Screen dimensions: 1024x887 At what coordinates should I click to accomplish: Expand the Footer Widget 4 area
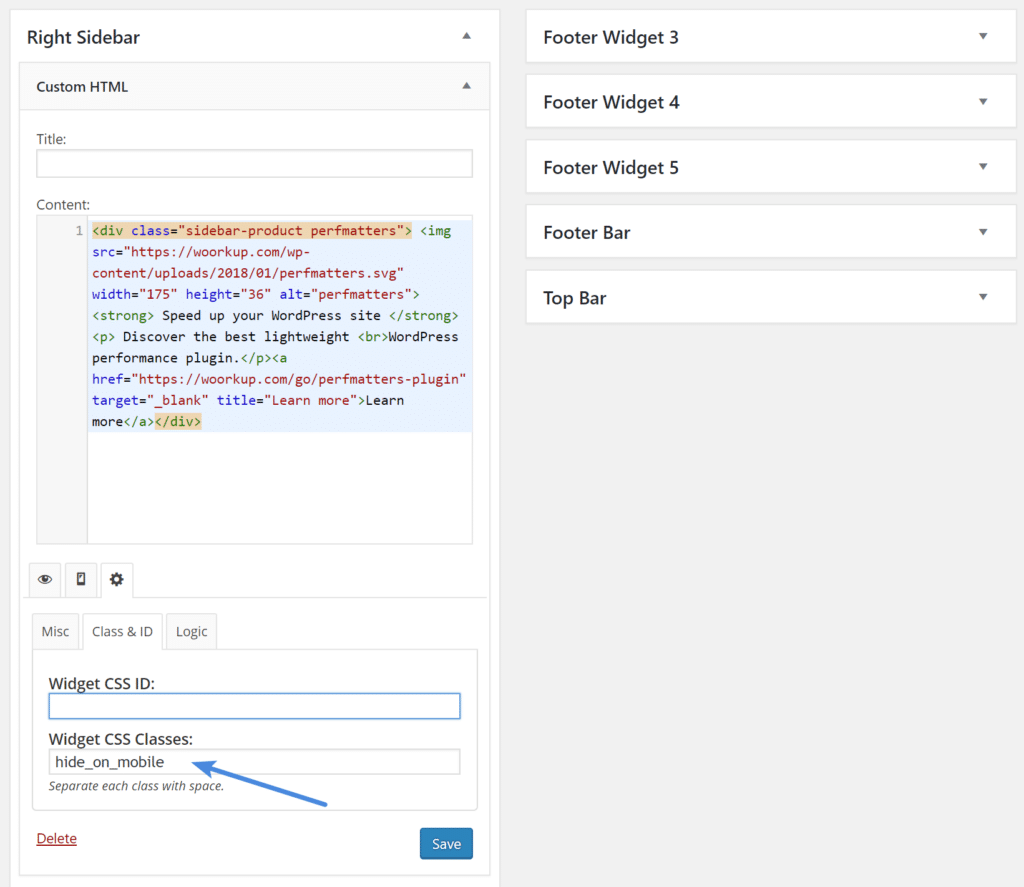[x=983, y=101]
